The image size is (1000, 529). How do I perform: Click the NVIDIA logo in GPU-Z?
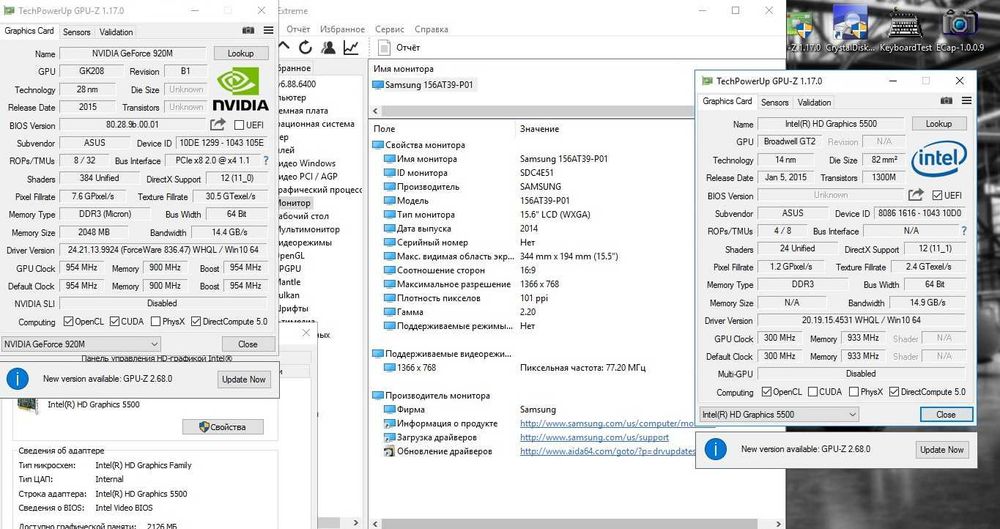pyautogui.click(x=240, y=89)
